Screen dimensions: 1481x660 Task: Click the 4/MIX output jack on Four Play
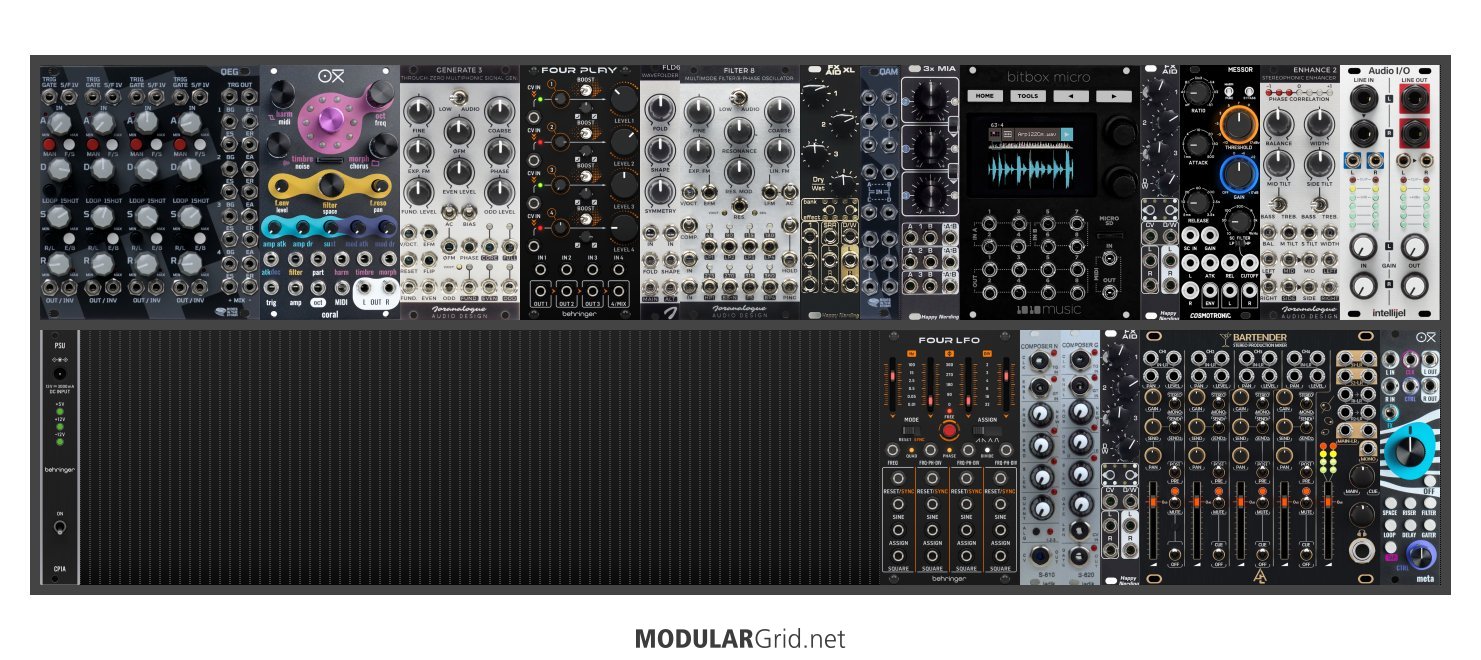[x=620, y=289]
